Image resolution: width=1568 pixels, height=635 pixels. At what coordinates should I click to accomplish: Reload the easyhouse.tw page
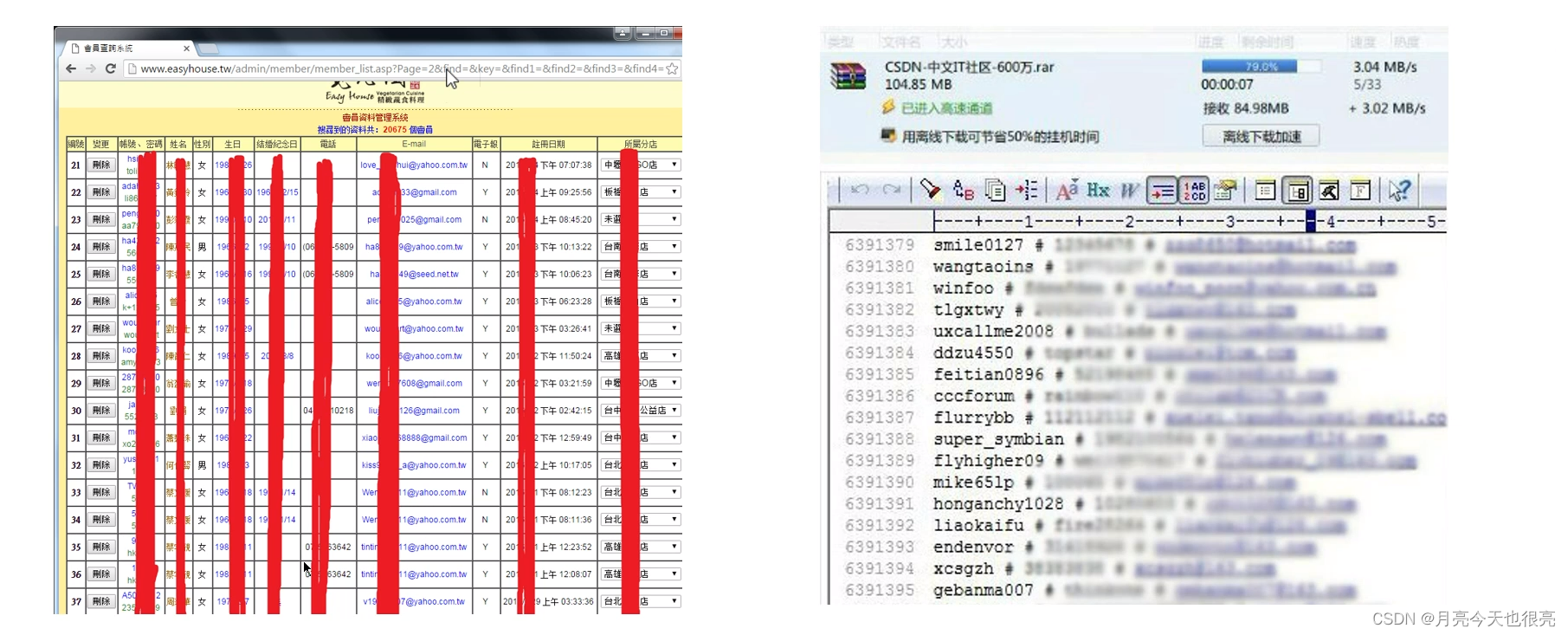click(111, 68)
